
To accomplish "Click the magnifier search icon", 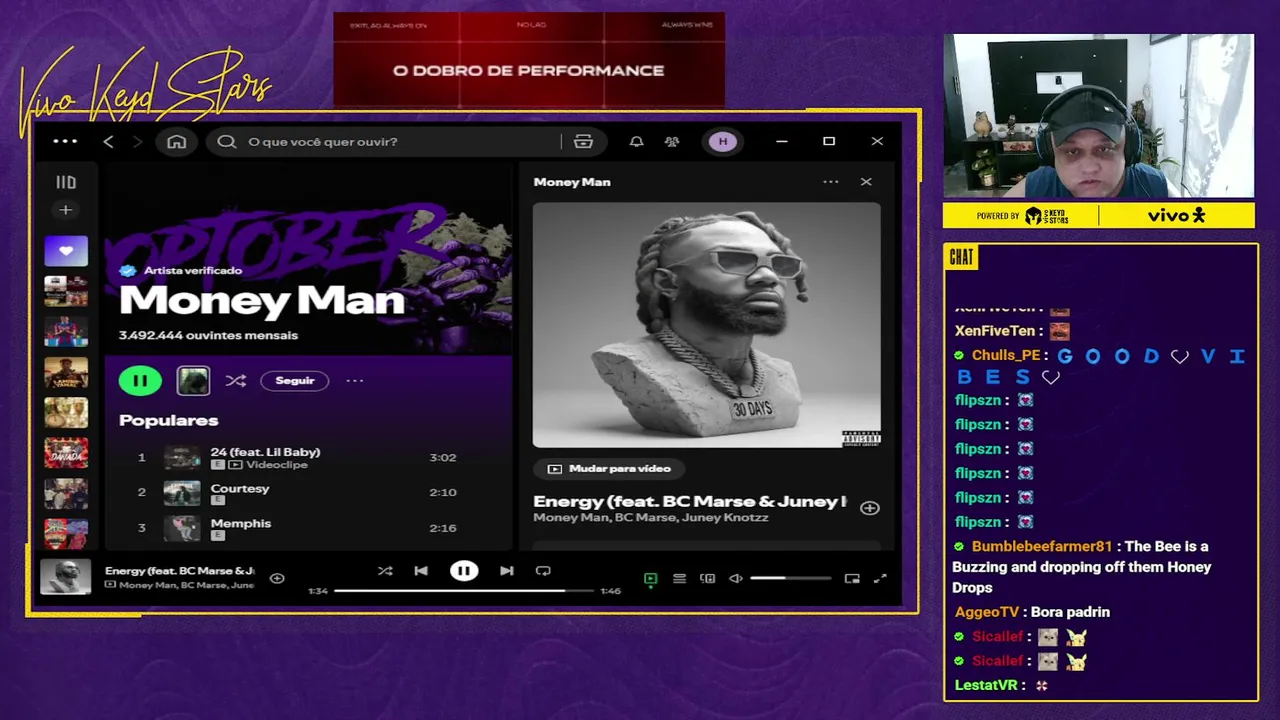I will tap(227, 142).
